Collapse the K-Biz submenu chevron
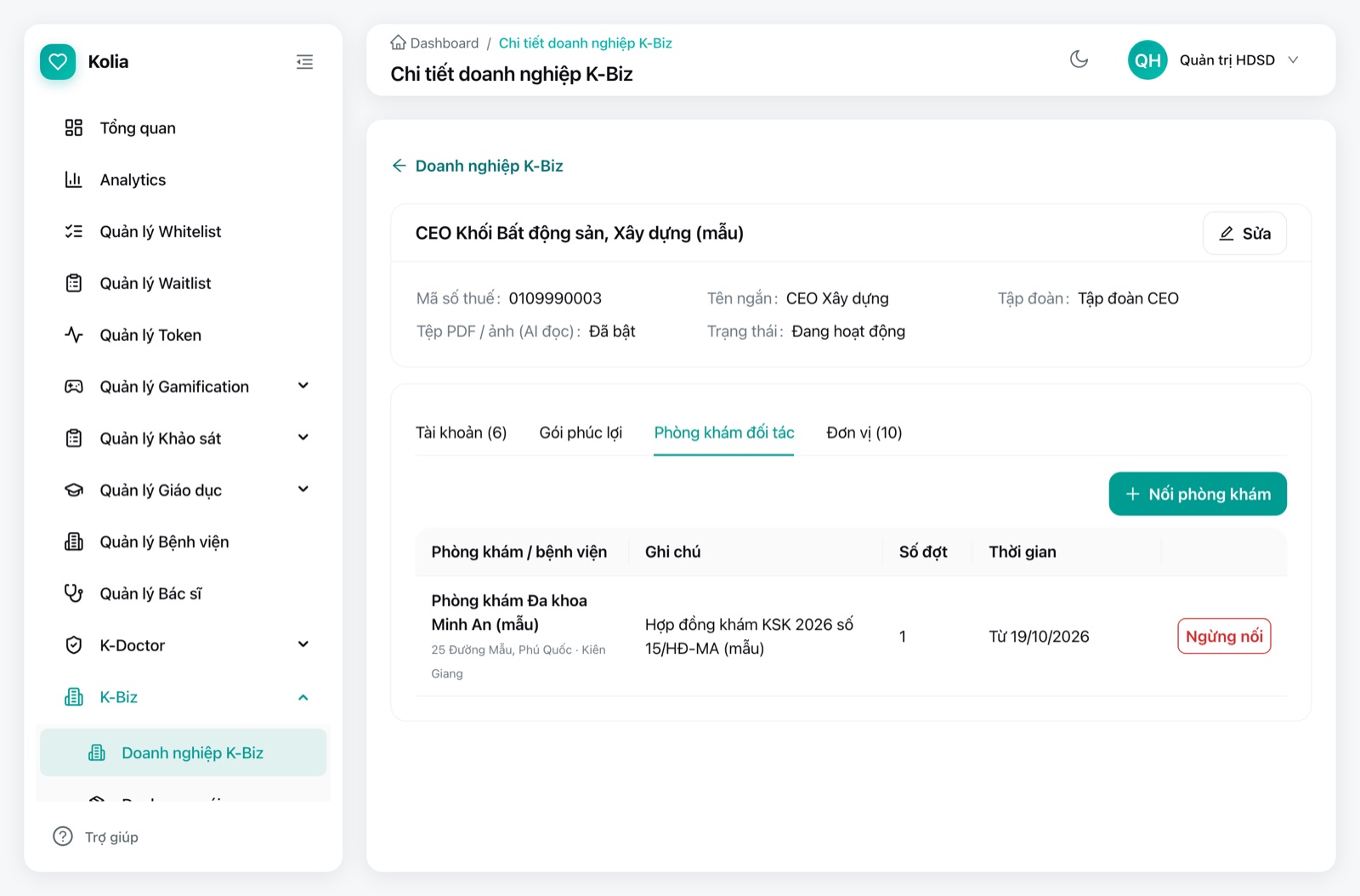The height and width of the screenshot is (896, 1360). [303, 697]
